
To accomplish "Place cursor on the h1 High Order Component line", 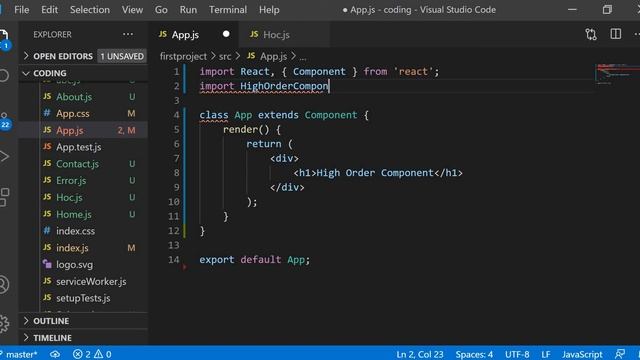I will (x=378, y=173).
